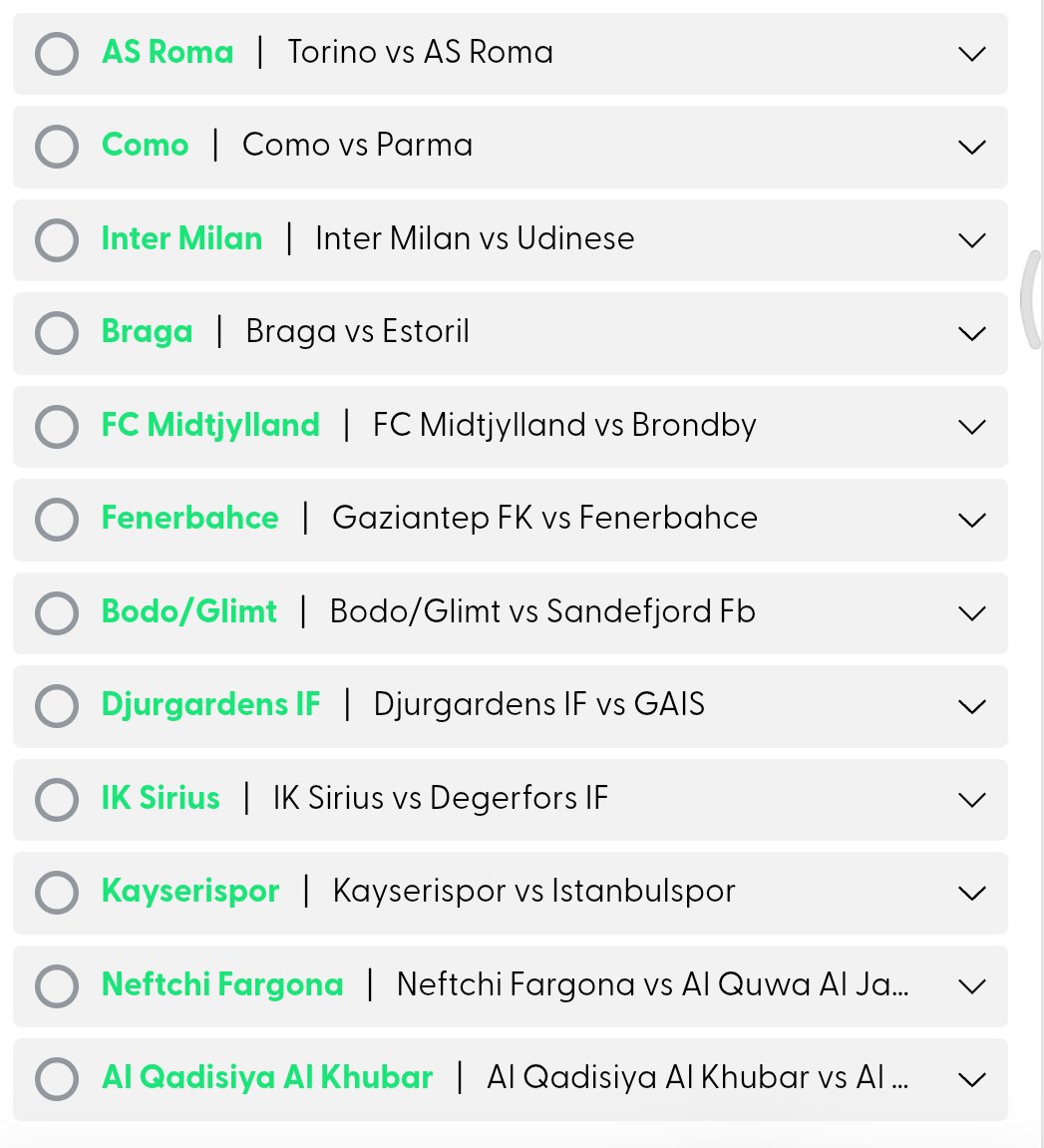Open the Djurgardens IF vs GAIS chevron
1044x1148 pixels.
click(971, 706)
